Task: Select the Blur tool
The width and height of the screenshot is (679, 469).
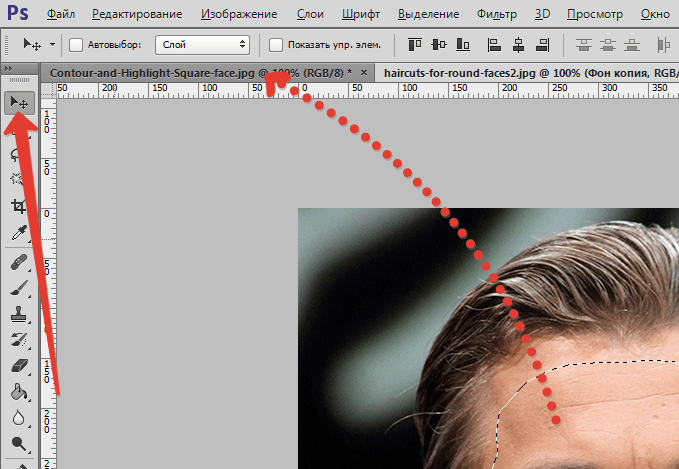Action: point(19,418)
